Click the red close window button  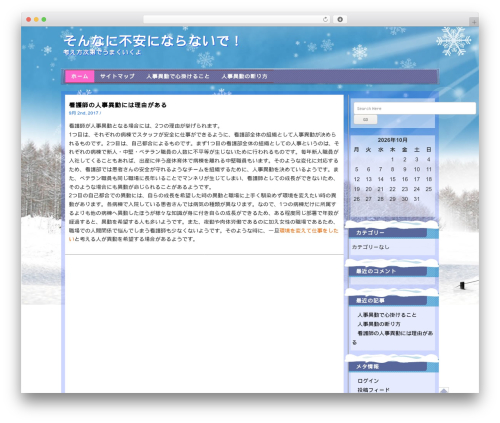(x=29, y=19)
